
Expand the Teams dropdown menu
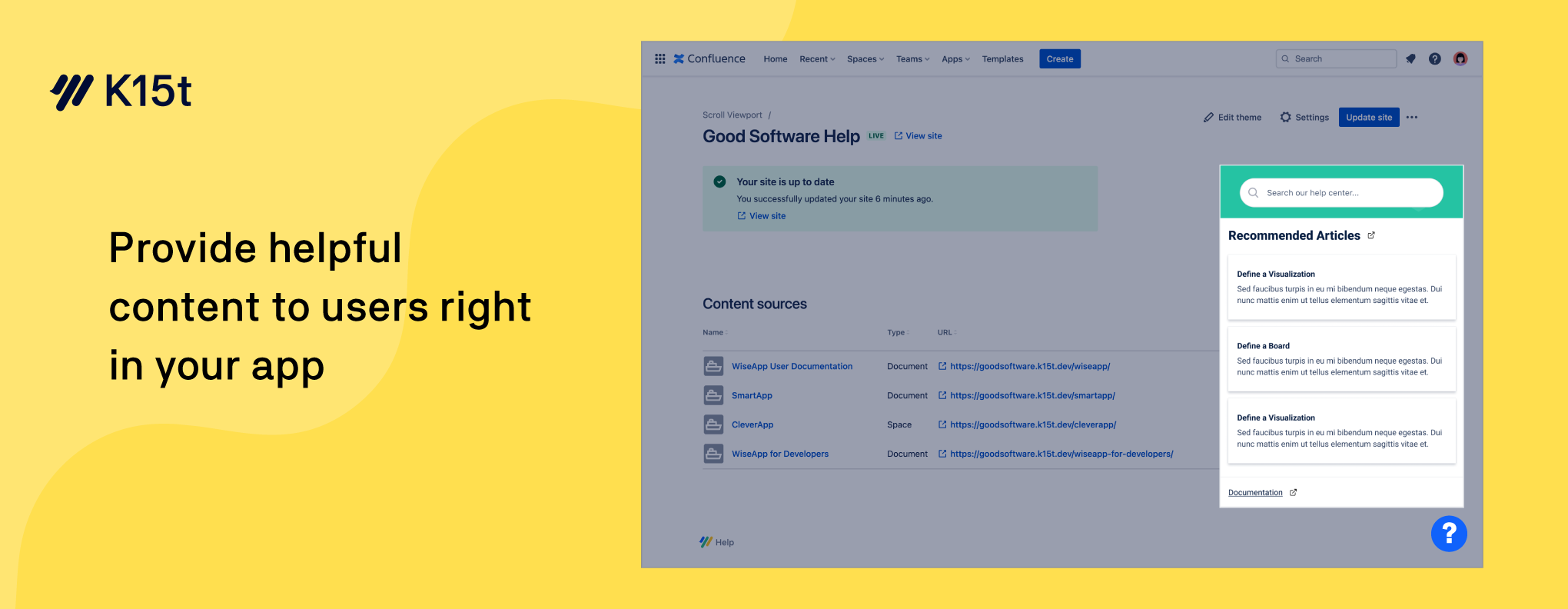pyautogui.click(x=912, y=59)
